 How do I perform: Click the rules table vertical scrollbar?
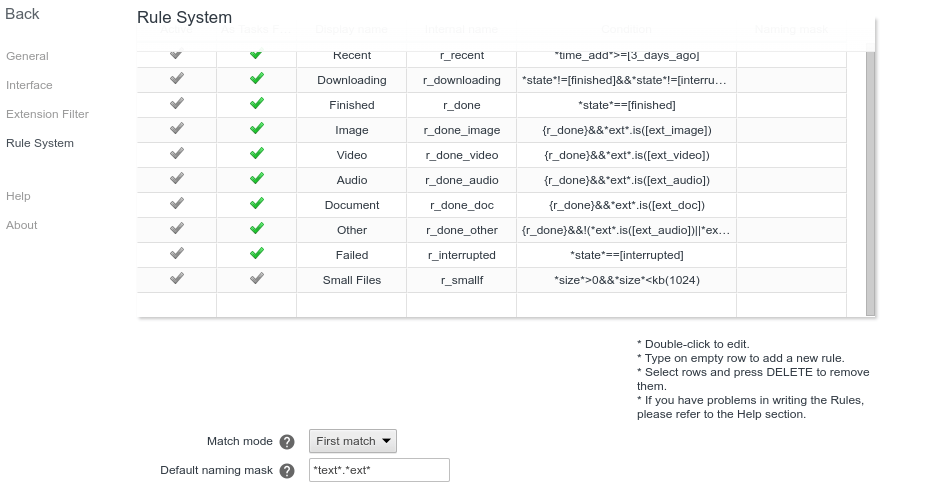[870, 180]
